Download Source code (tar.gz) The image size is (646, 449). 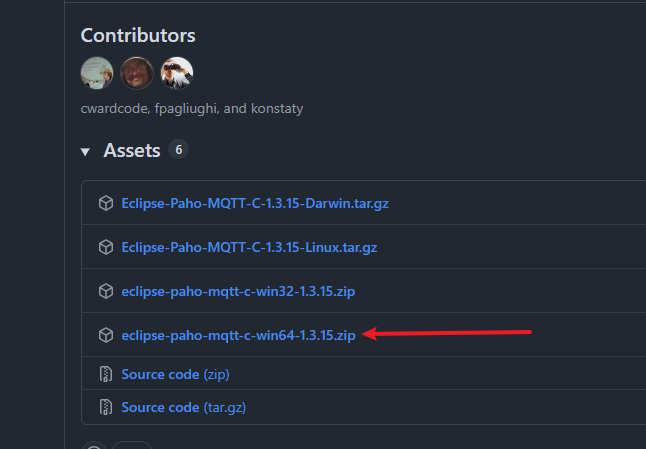click(184, 407)
